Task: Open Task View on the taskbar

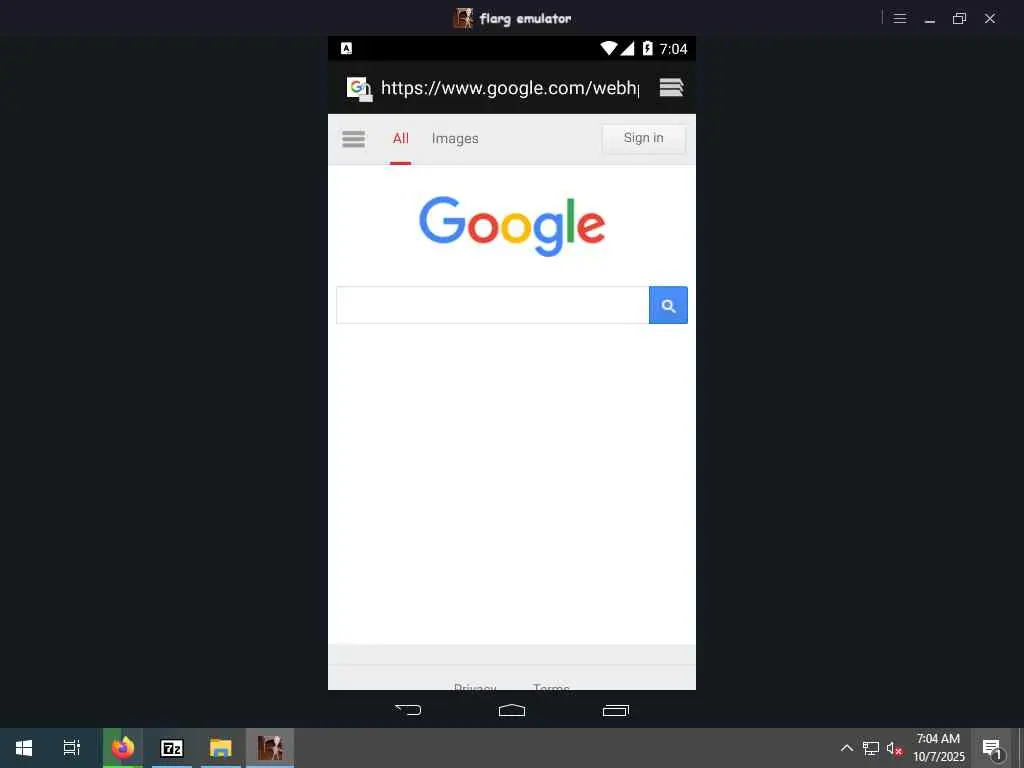Action: coord(72,748)
